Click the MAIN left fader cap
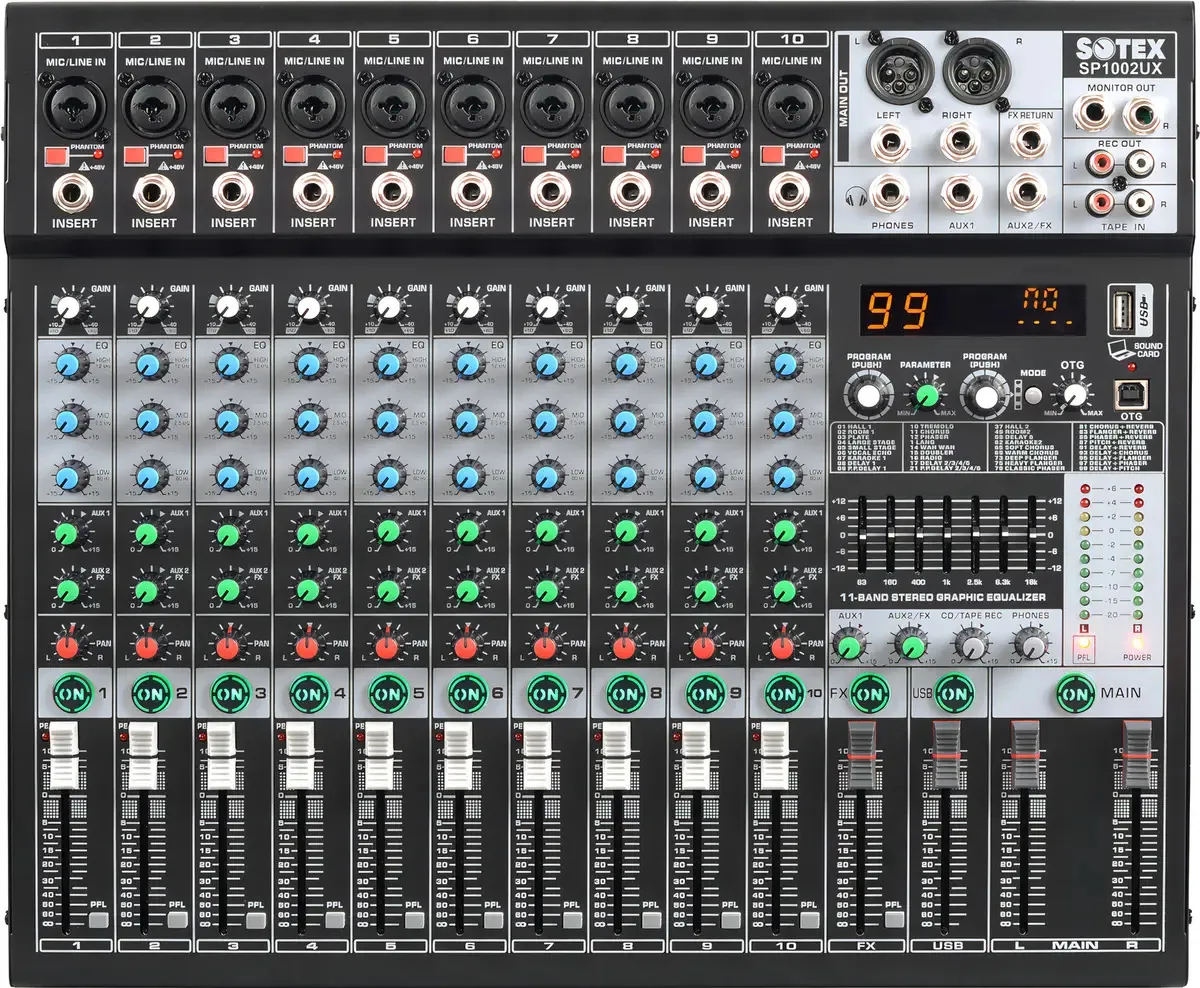The image size is (1200, 988). click(x=1023, y=757)
